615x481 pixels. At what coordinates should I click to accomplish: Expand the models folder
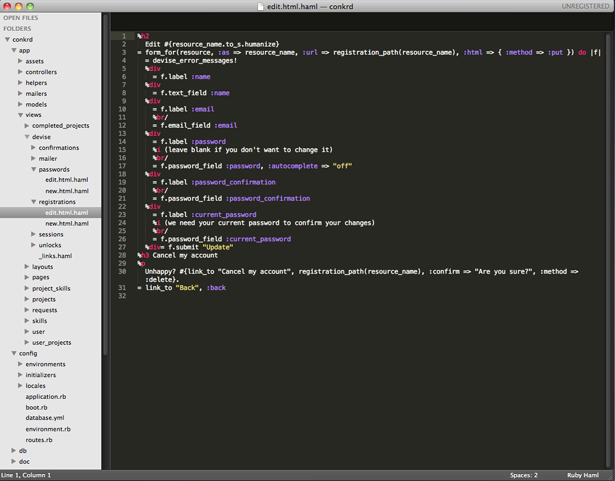coord(20,104)
